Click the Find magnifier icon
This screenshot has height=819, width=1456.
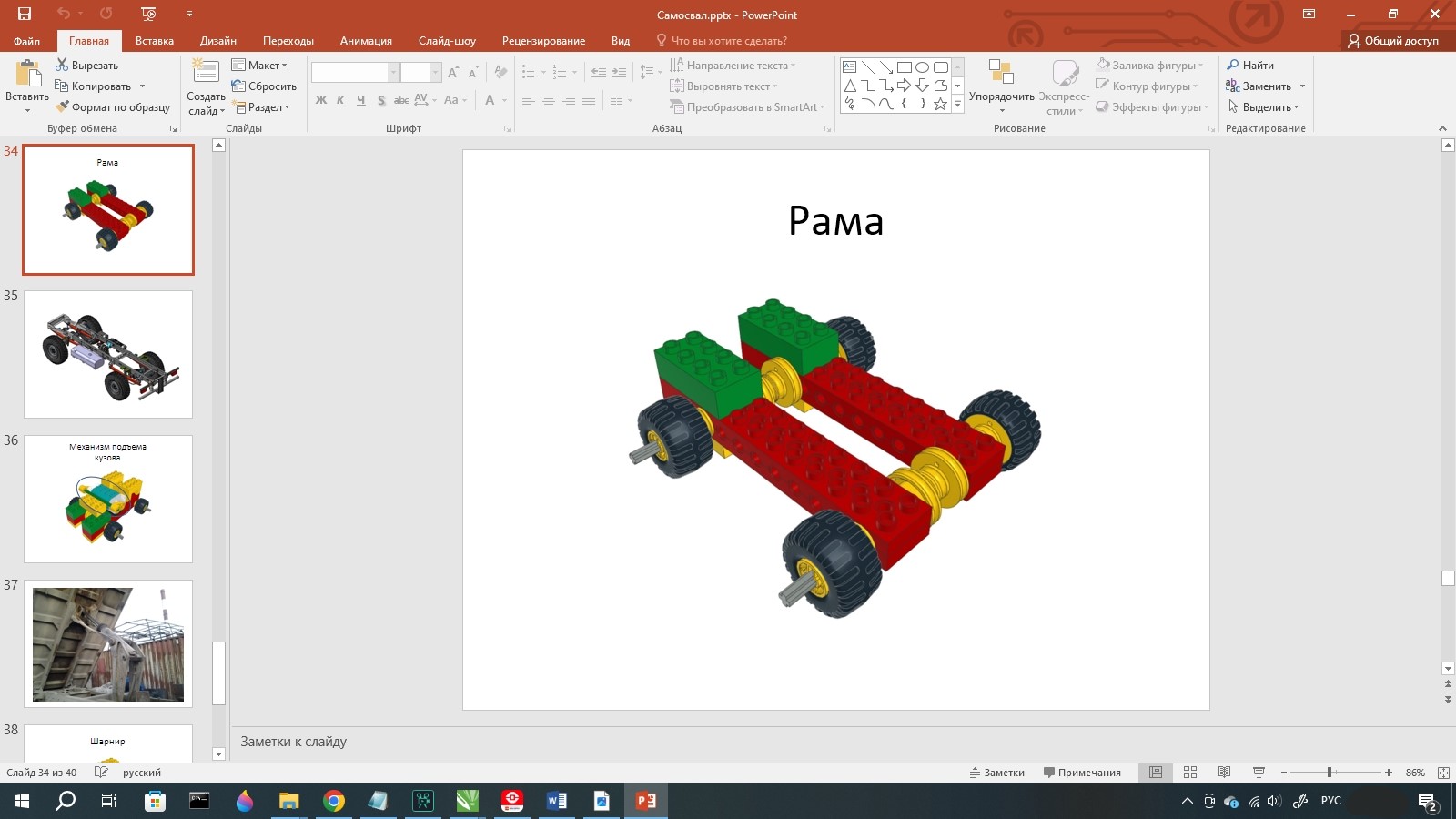1233,65
